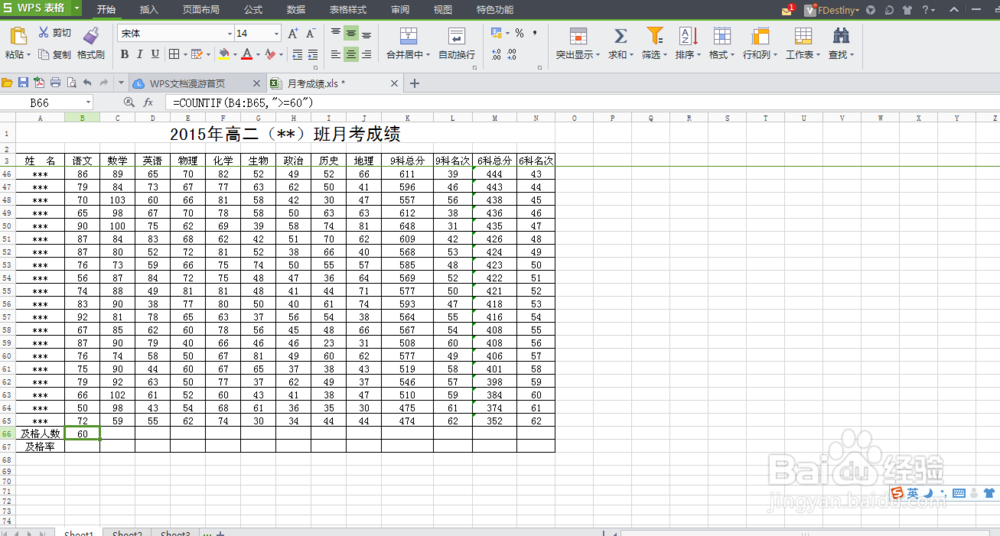Align text right in cell
This screenshot has height=536, width=1000.
(x=366, y=55)
